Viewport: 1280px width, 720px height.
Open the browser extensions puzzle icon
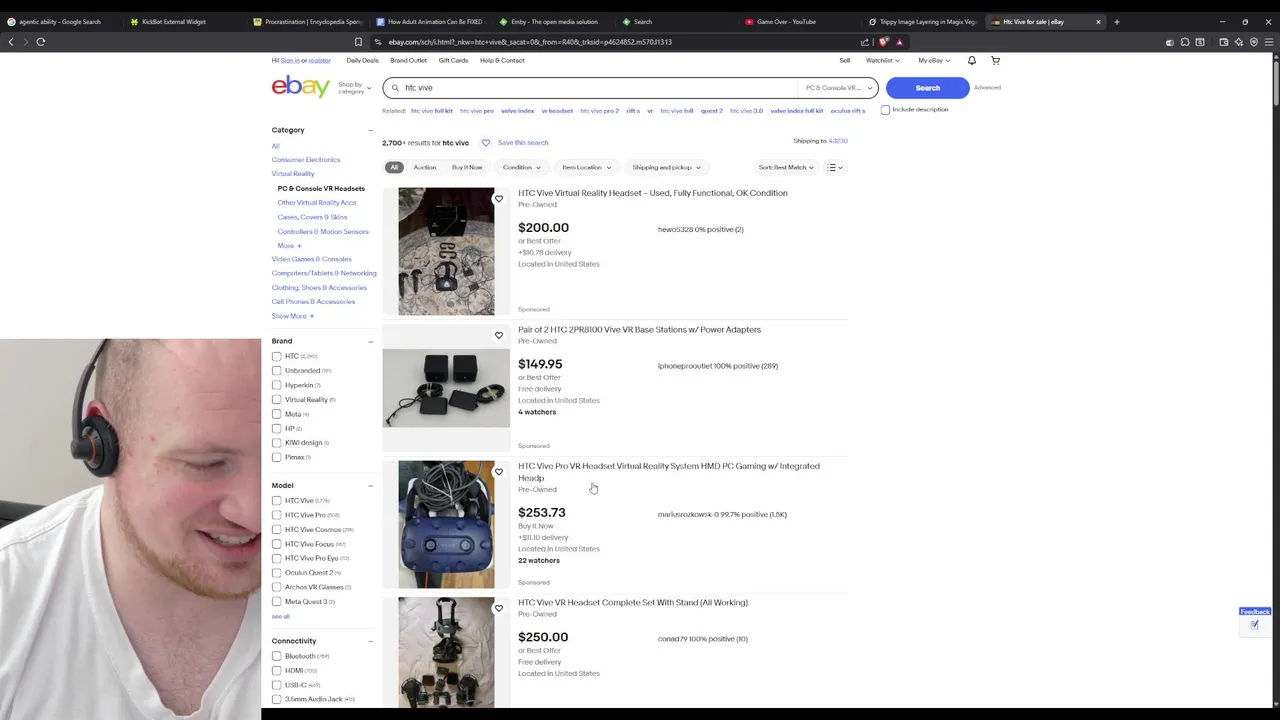[1185, 42]
